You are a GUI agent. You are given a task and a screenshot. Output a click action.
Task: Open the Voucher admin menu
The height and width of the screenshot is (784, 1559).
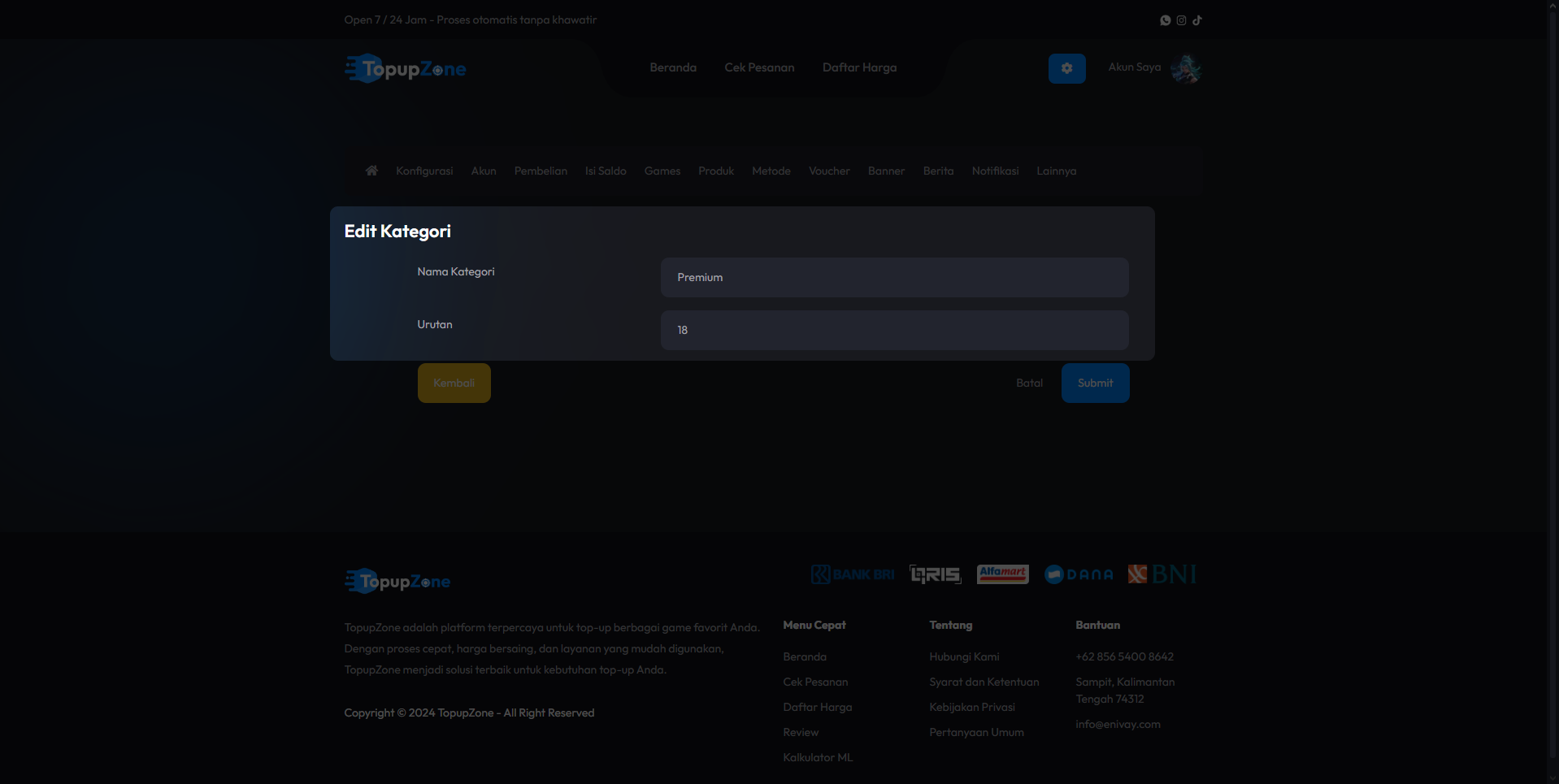[829, 171]
